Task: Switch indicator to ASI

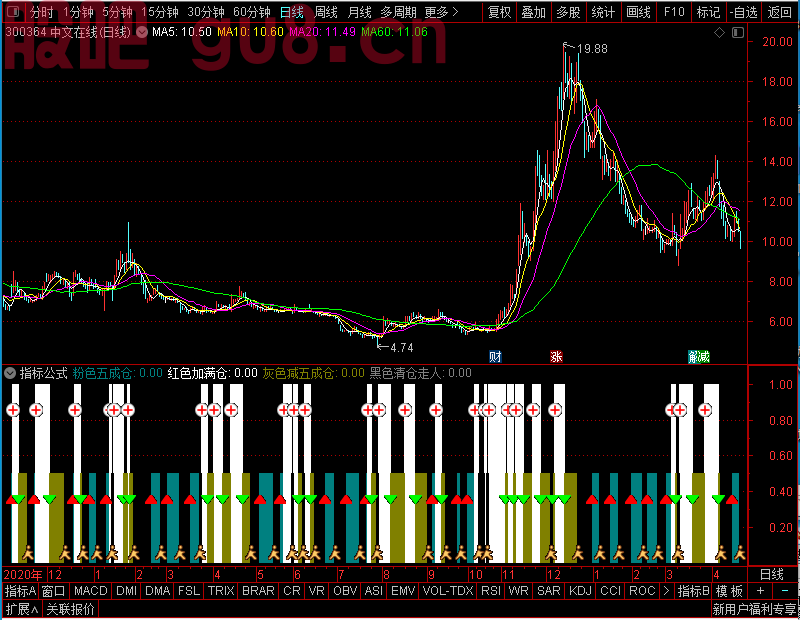Action: tap(374, 591)
